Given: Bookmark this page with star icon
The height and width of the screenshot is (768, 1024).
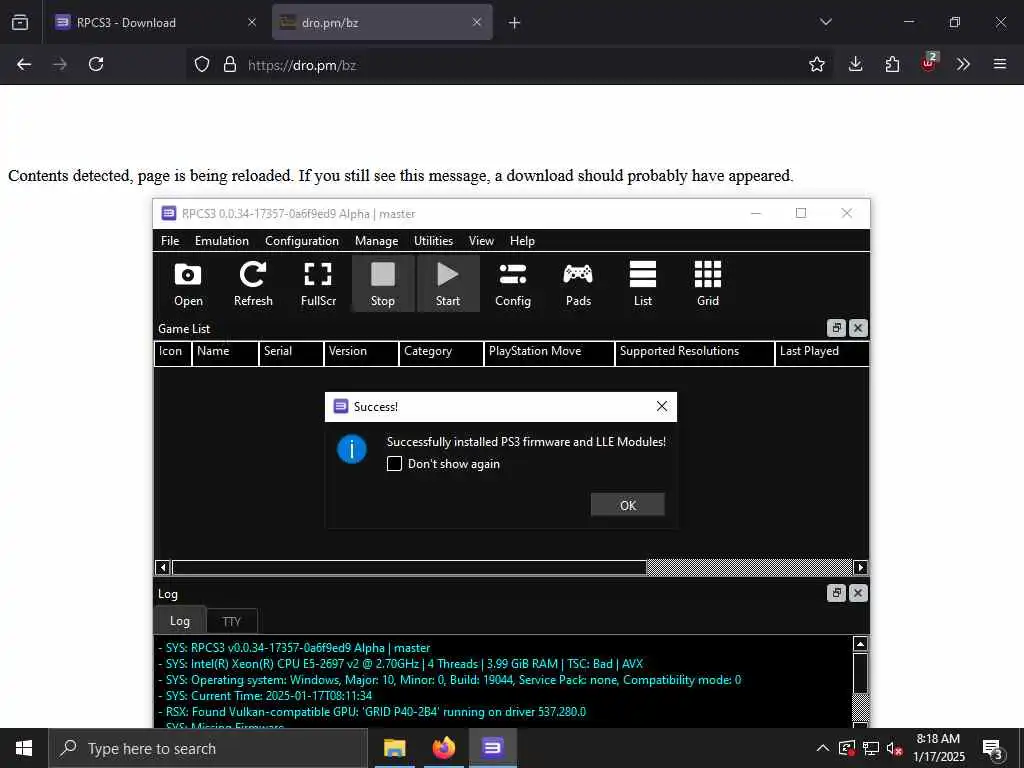Looking at the screenshot, I should pos(816,64).
